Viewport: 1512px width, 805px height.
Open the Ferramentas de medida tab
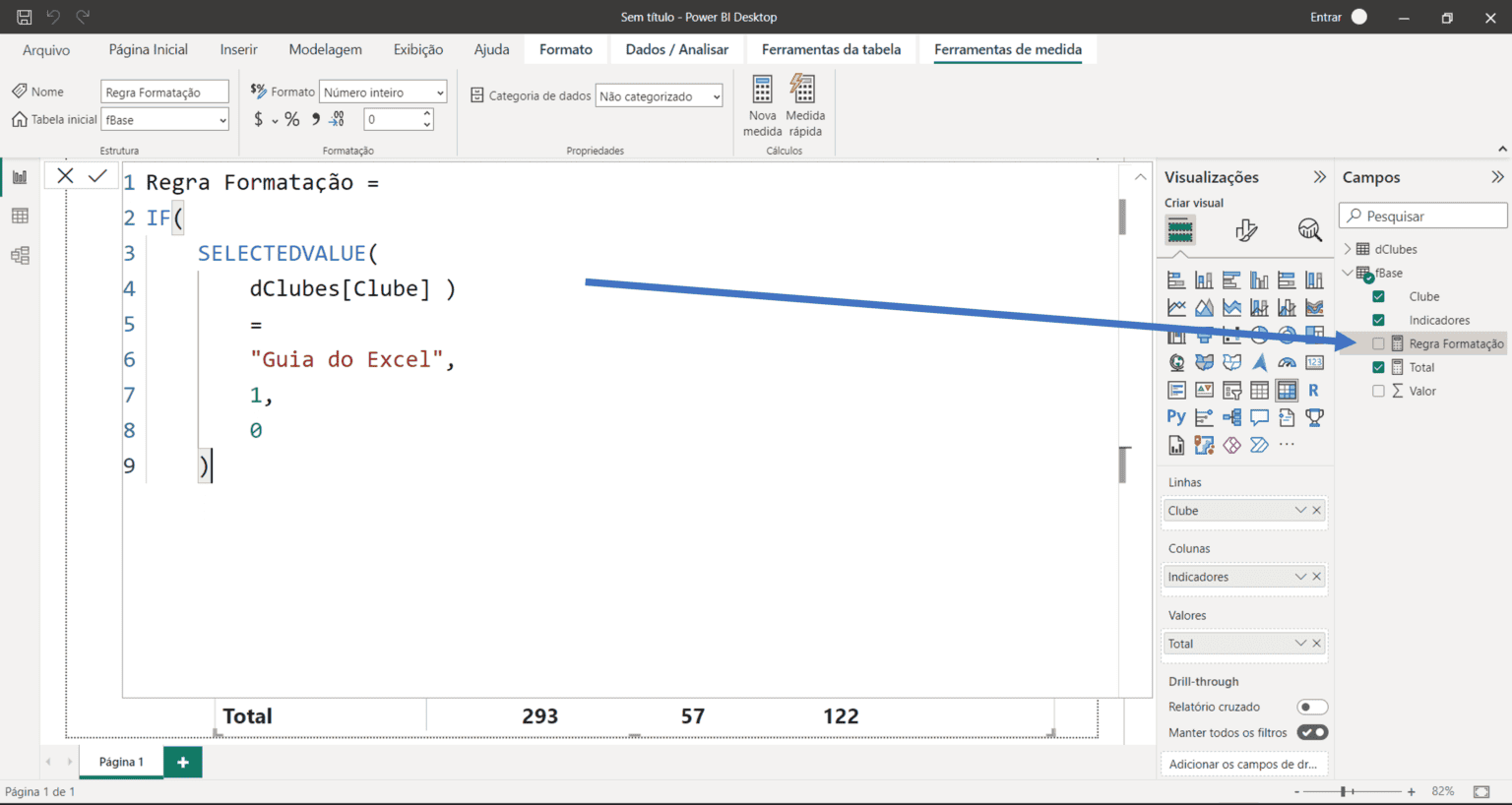(x=1008, y=49)
